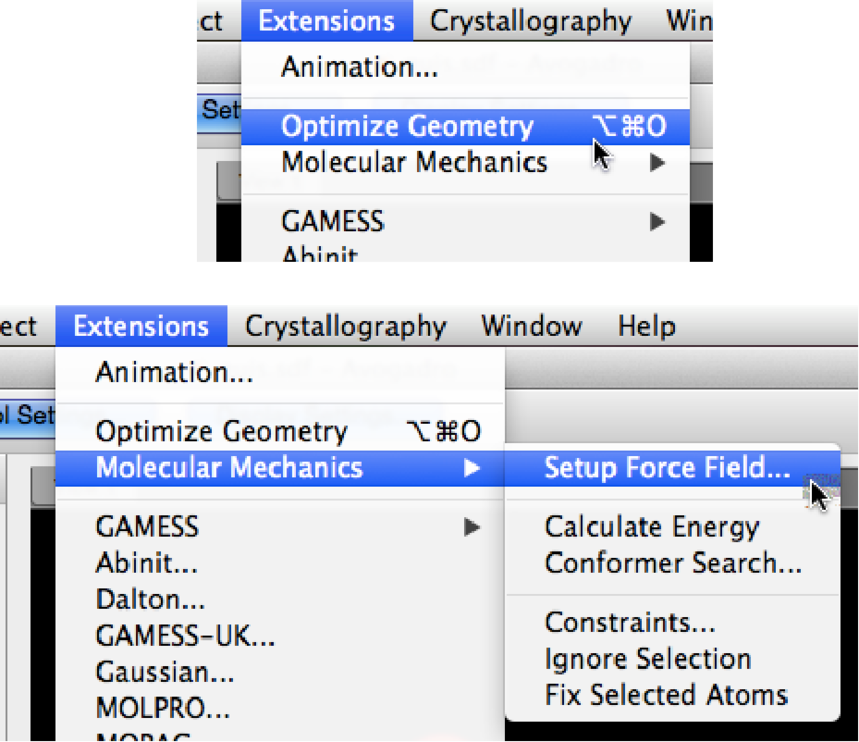
Task: Select Abinit... in the lower menu
Action: pos(146,563)
